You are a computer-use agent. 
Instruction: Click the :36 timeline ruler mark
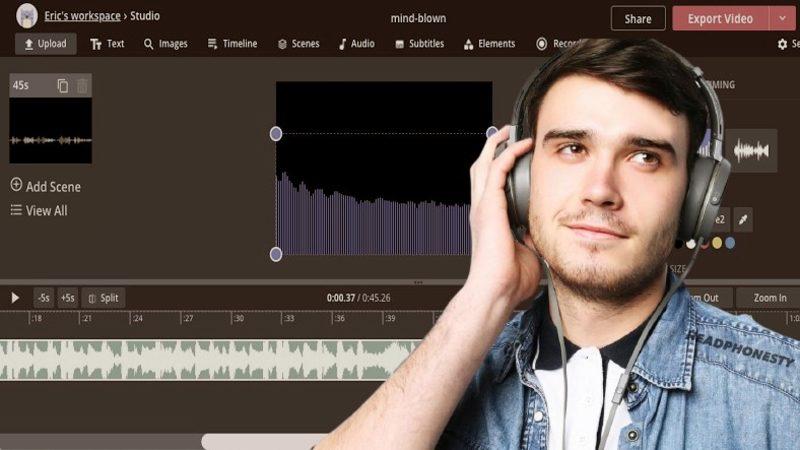coord(339,318)
